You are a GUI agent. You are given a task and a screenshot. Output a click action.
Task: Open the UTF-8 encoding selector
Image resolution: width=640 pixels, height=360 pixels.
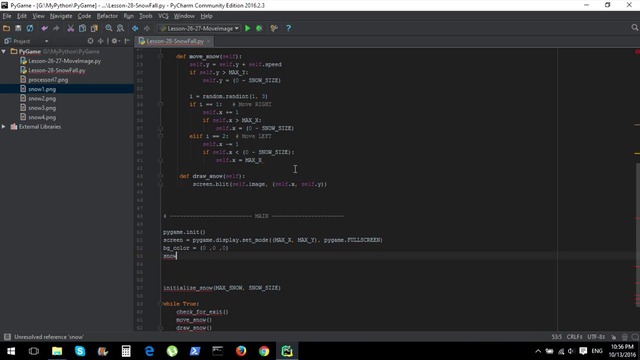pos(596,337)
